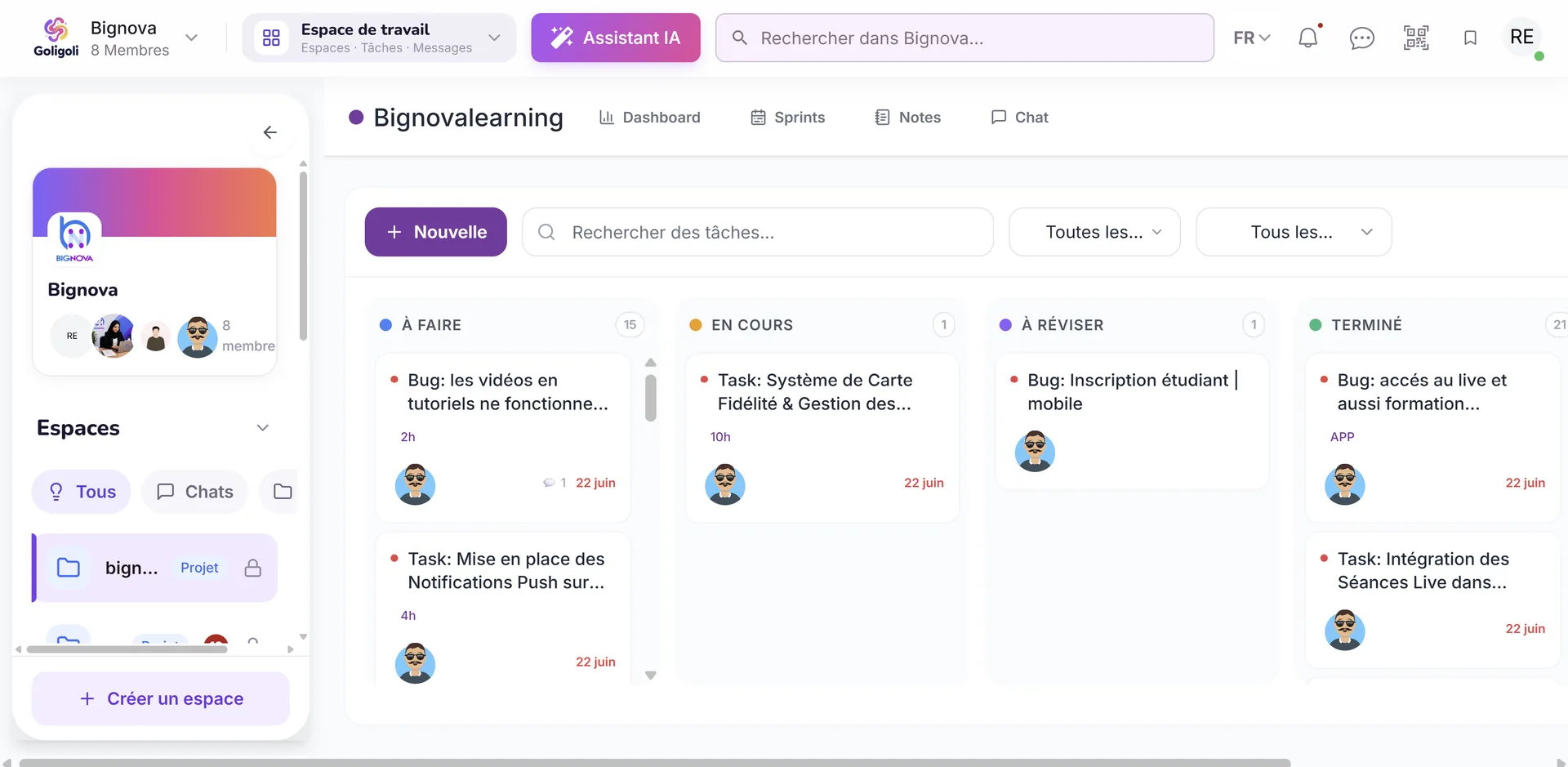Open the Bignova workspace switcher dropdown
The image size is (1568, 767).
coord(192,38)
